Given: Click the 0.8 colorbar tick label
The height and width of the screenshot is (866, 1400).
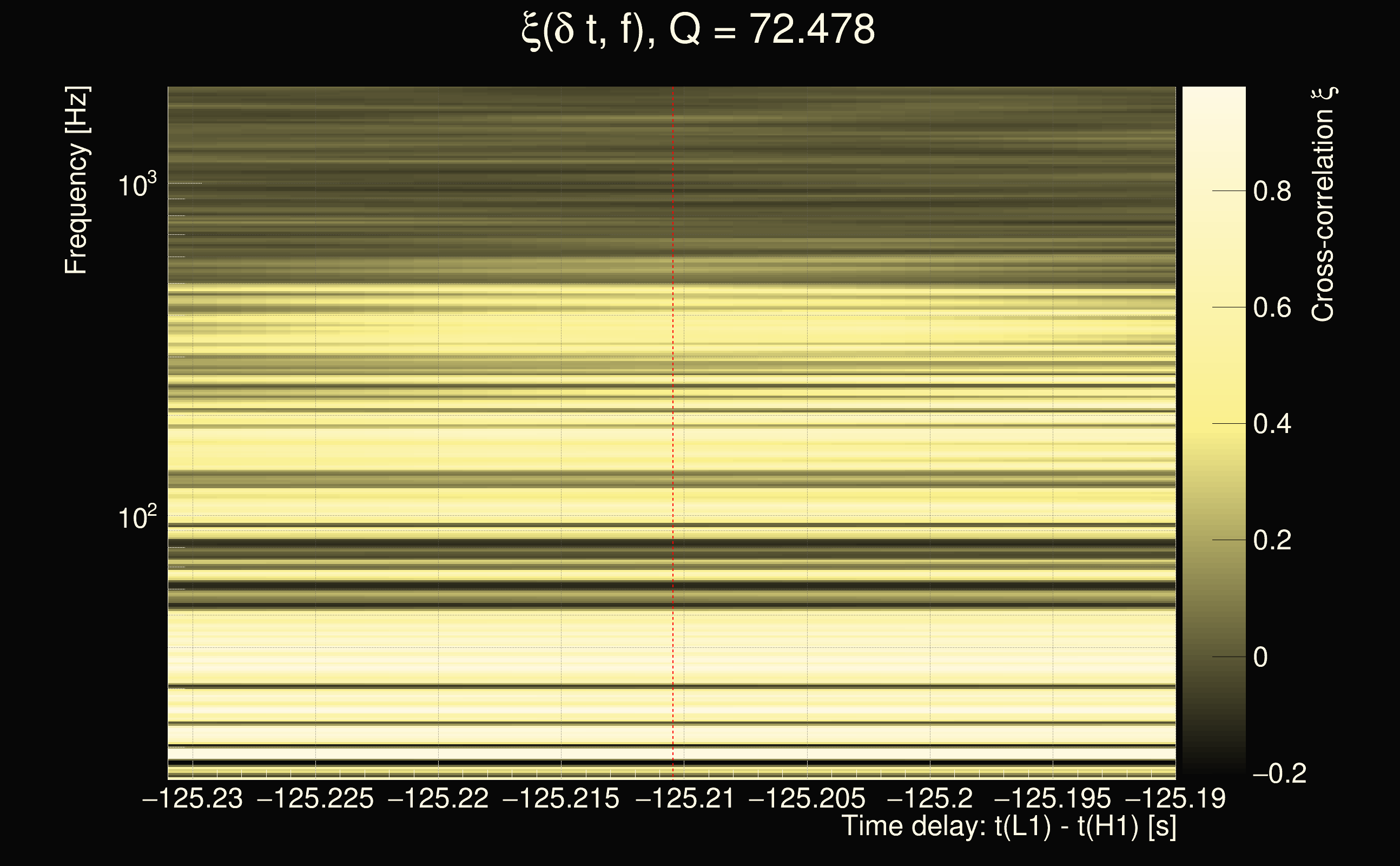Looking at the screenshot, I should click(x=1272, y=191).
